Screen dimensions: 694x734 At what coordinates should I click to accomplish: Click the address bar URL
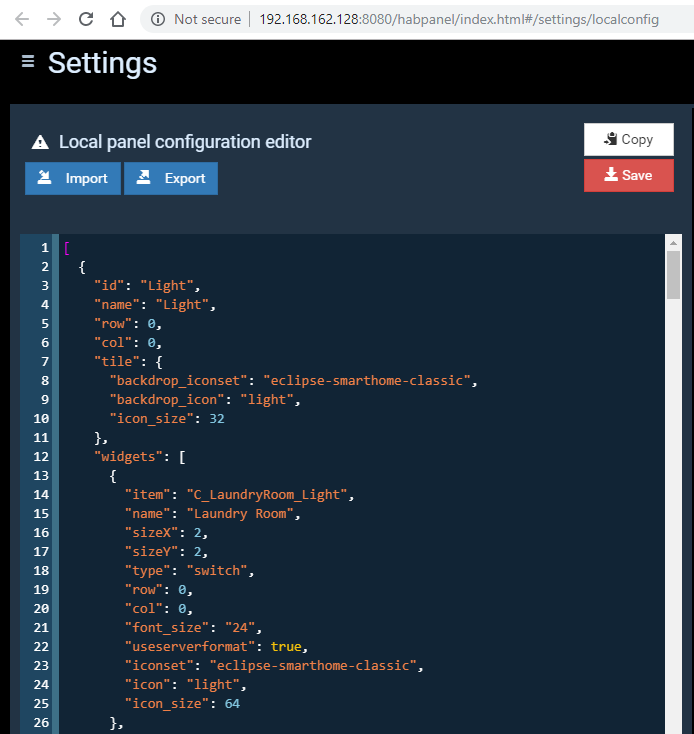tap(459, 19)
